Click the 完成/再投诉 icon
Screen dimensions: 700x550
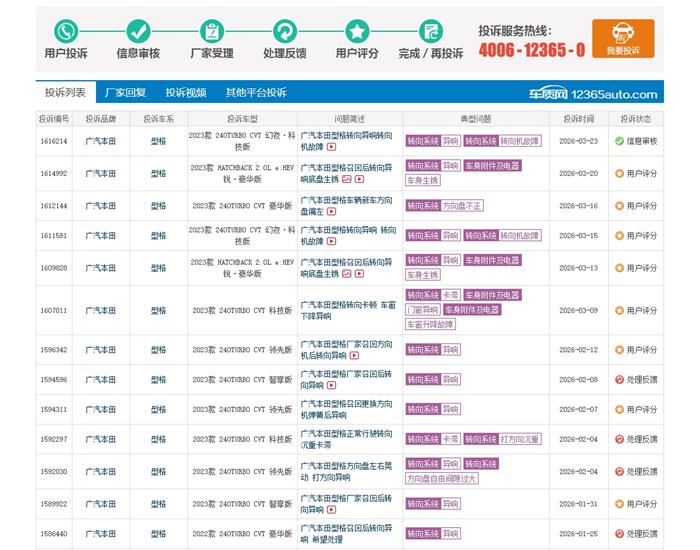point(430,31)
